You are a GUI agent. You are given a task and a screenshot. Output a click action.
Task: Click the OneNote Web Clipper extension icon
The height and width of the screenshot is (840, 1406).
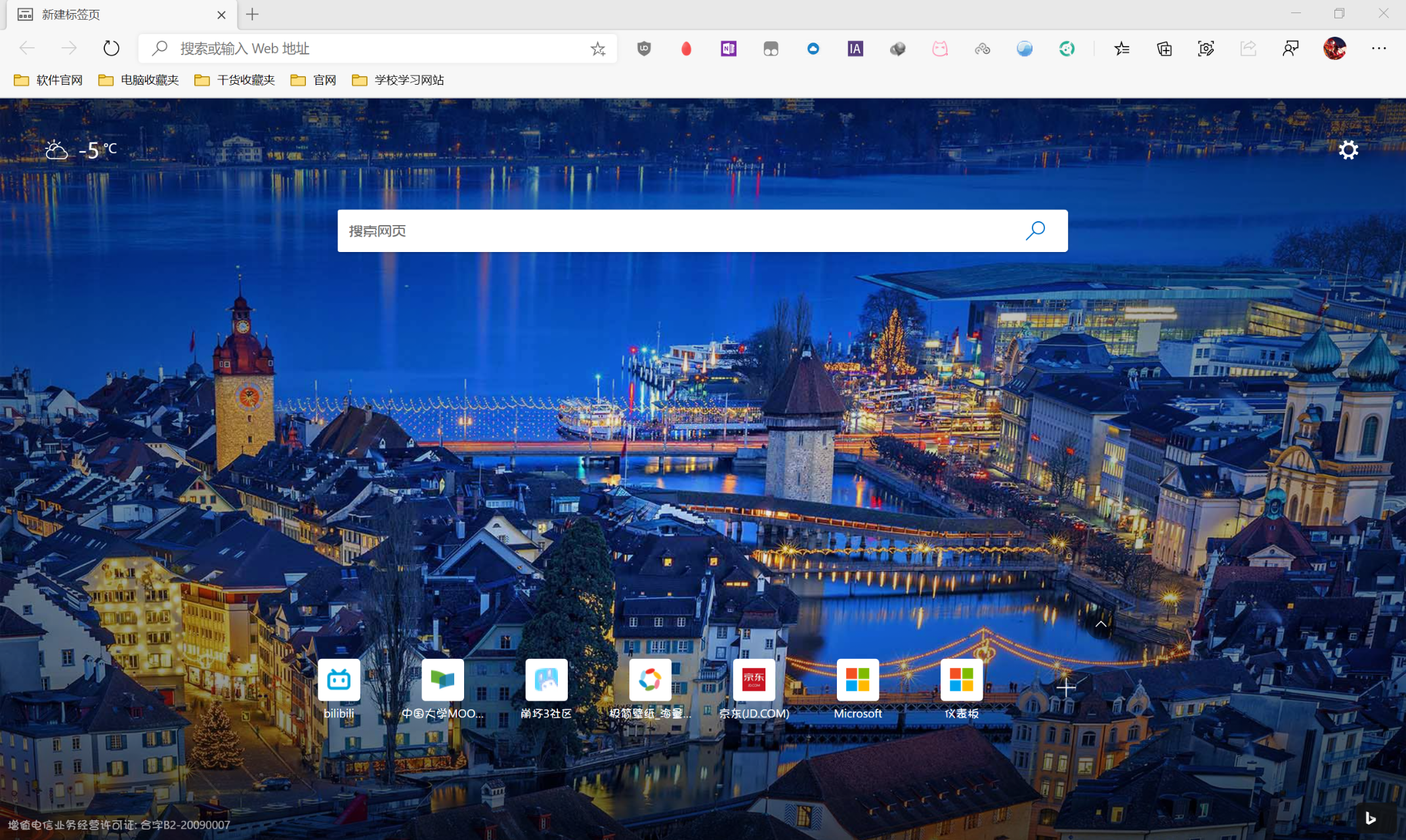coord(728,48)
